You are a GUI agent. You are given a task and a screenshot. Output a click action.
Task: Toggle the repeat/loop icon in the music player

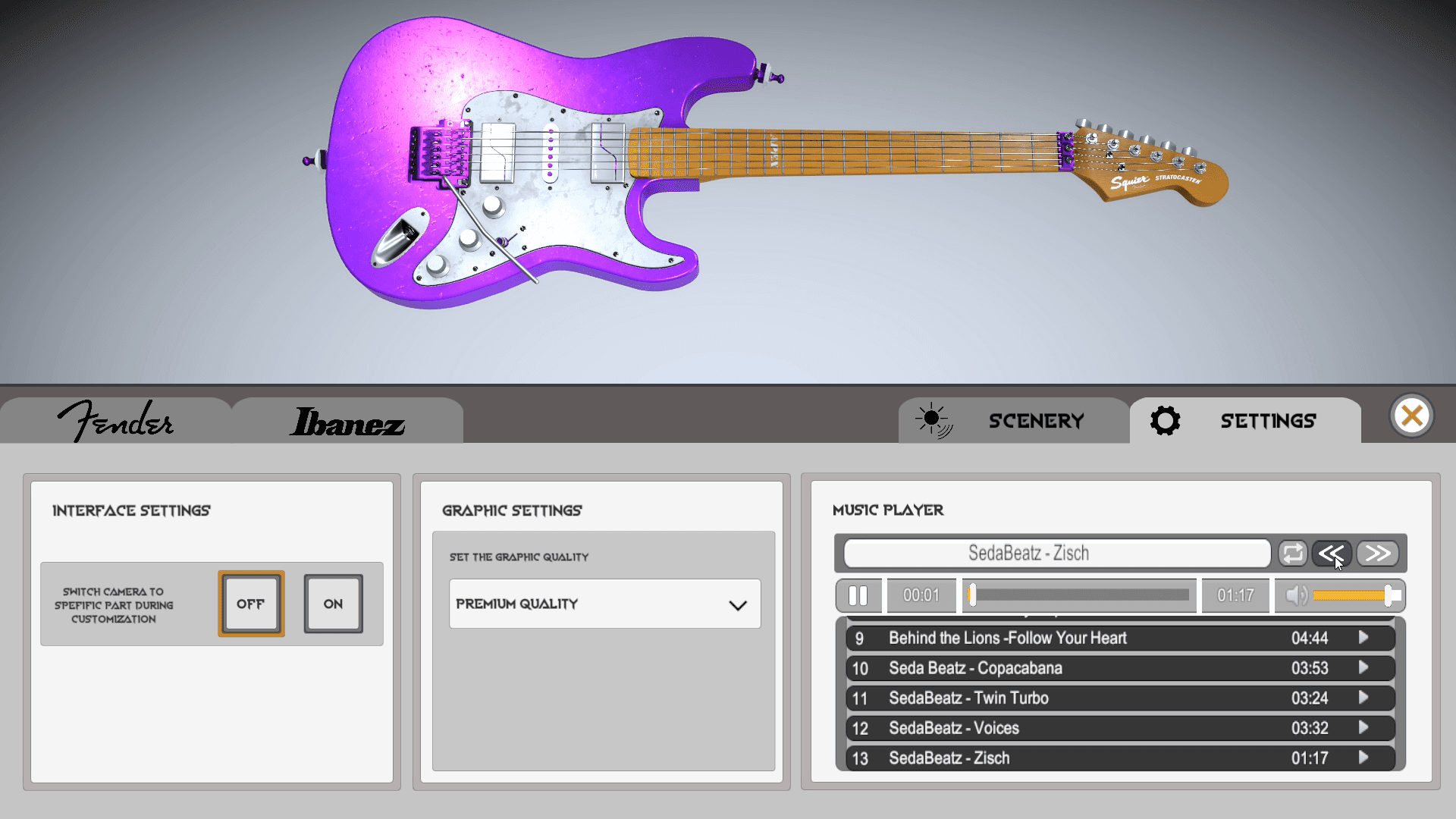coord(1292,554)
